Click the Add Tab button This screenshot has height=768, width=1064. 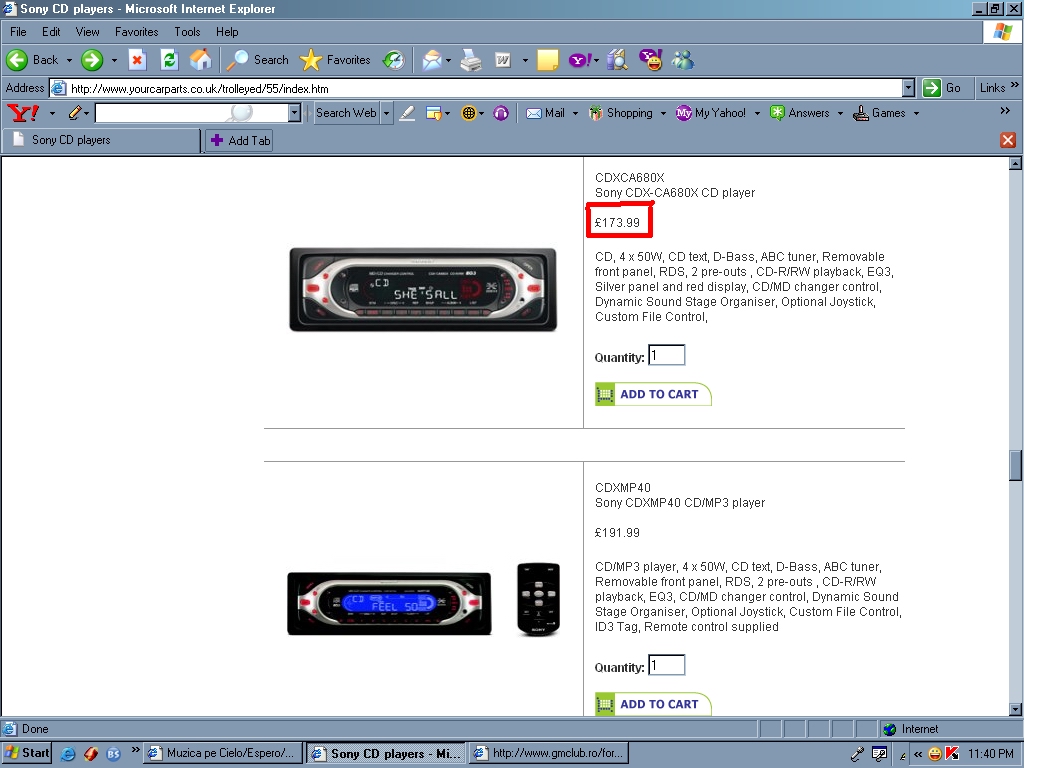click(240, 141)
